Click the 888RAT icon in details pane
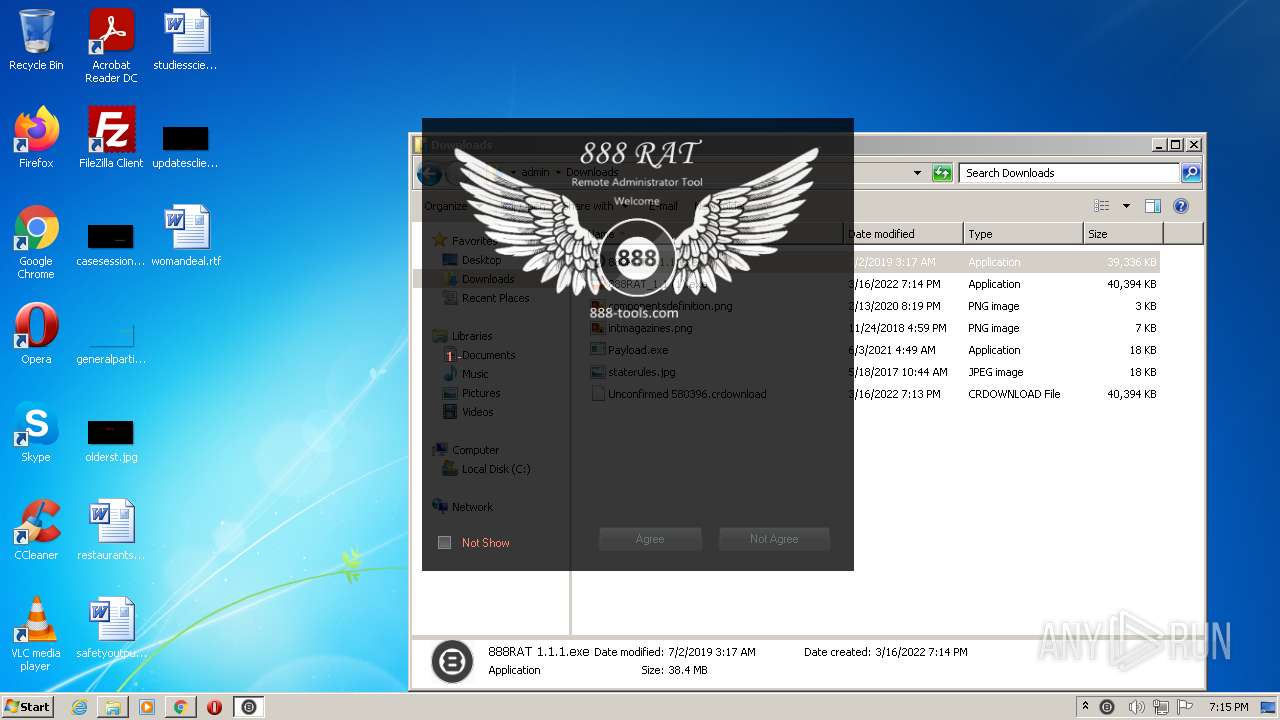The image size is (1280, 720). coord(452,661)
